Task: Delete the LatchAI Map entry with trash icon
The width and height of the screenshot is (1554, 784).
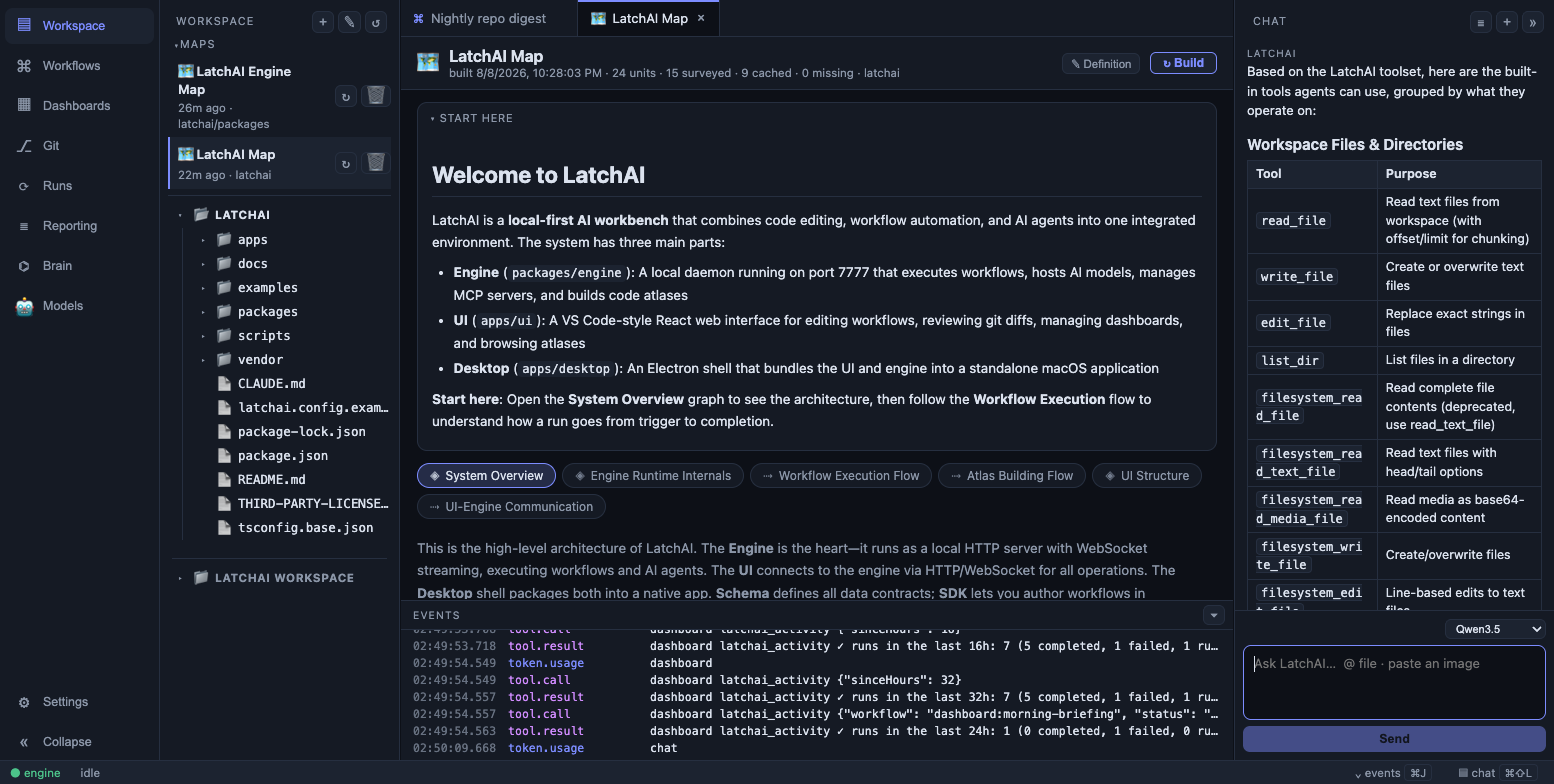Action: (375, 162)
